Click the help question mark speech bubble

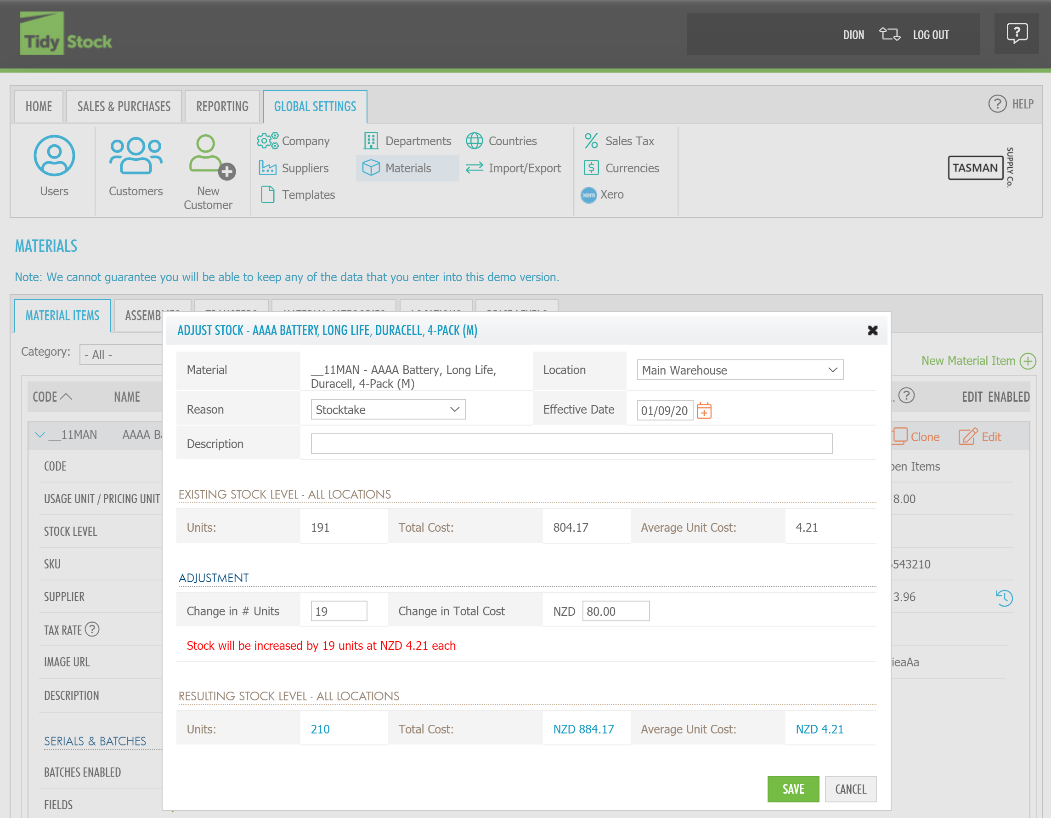click(x=1016, y=34)
